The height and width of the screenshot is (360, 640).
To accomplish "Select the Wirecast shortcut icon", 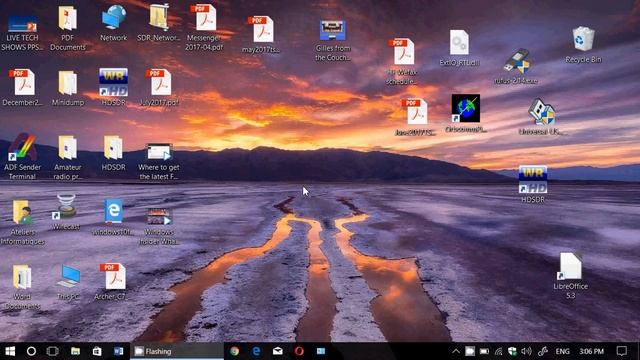I will 66,212.
